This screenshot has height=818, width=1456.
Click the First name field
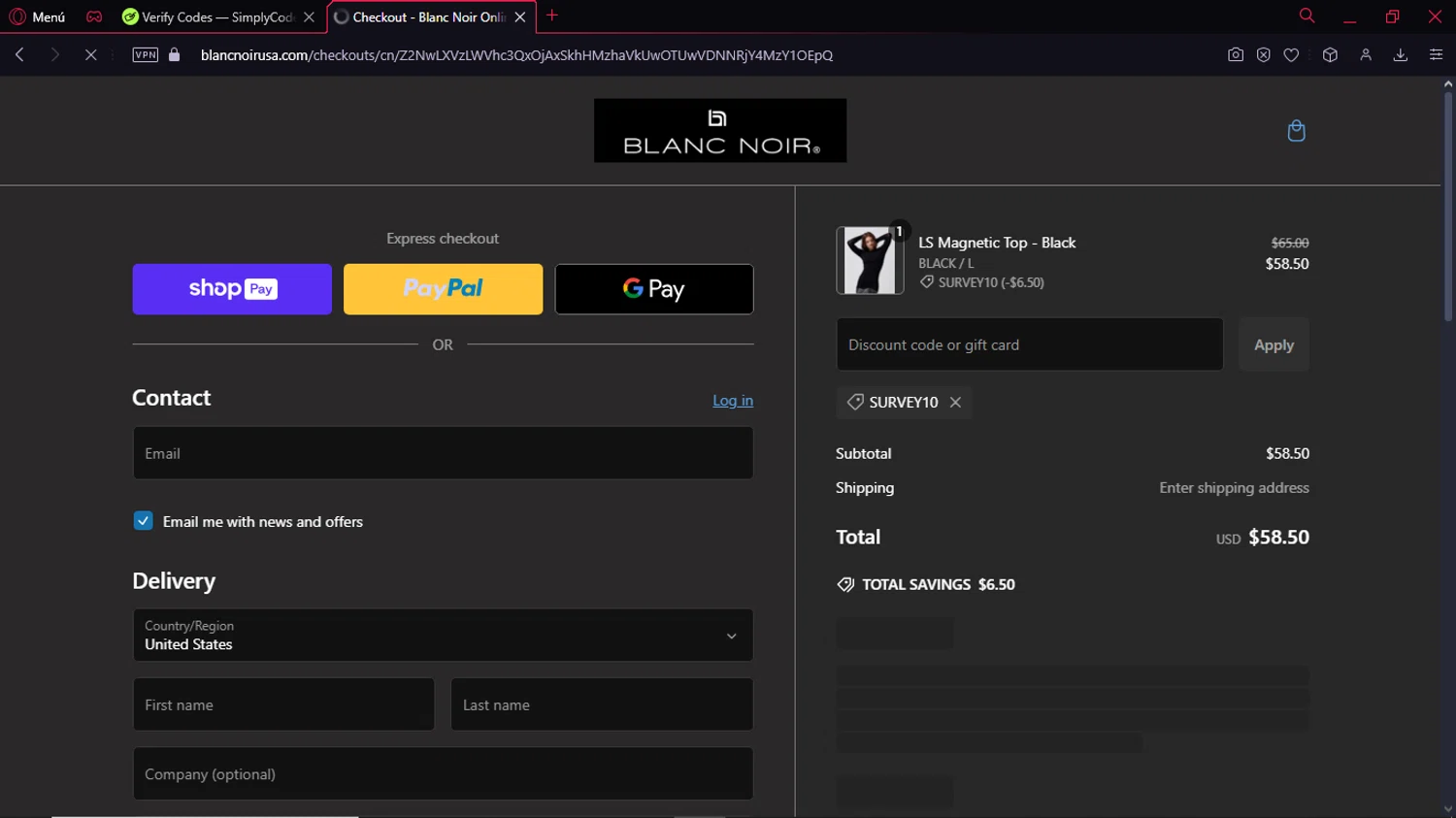(x=283, y=704)
